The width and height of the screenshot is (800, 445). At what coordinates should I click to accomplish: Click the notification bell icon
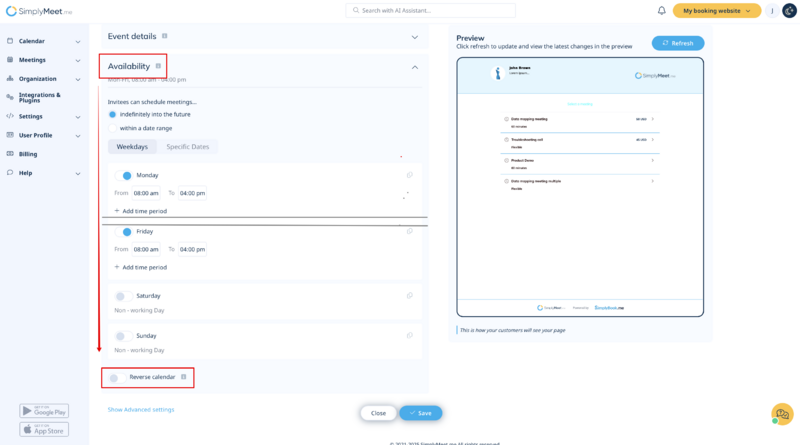click(x=661, y=11)
